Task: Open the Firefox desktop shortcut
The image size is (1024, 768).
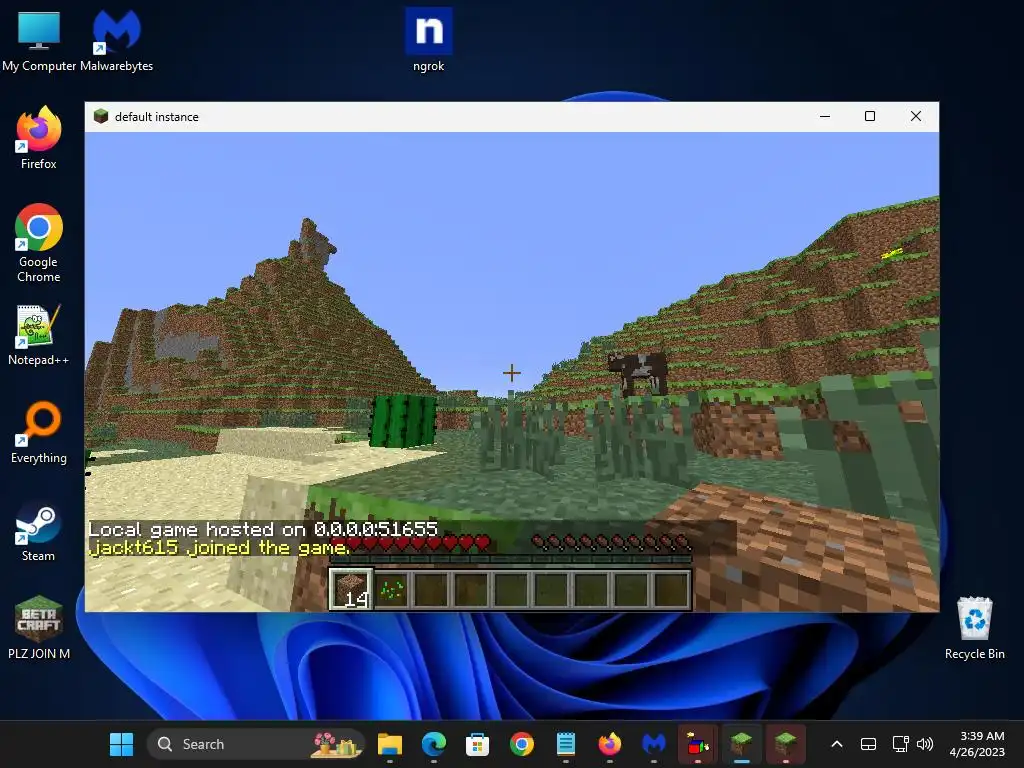Action: click(39, 138)
